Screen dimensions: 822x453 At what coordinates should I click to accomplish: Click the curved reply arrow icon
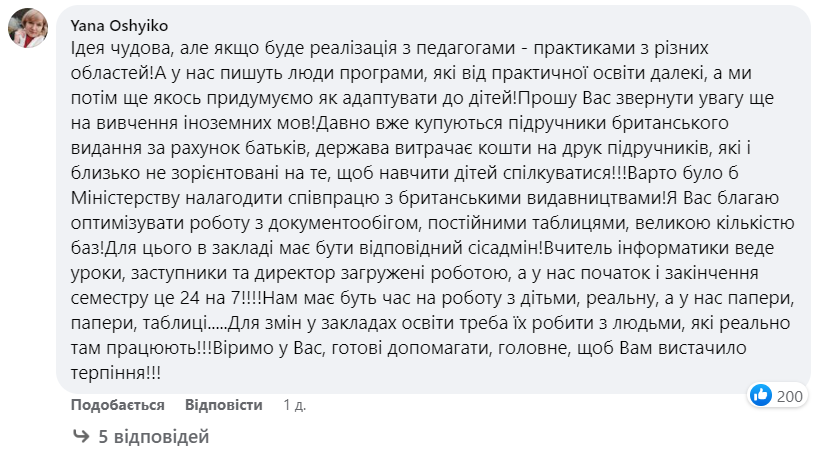80,437
